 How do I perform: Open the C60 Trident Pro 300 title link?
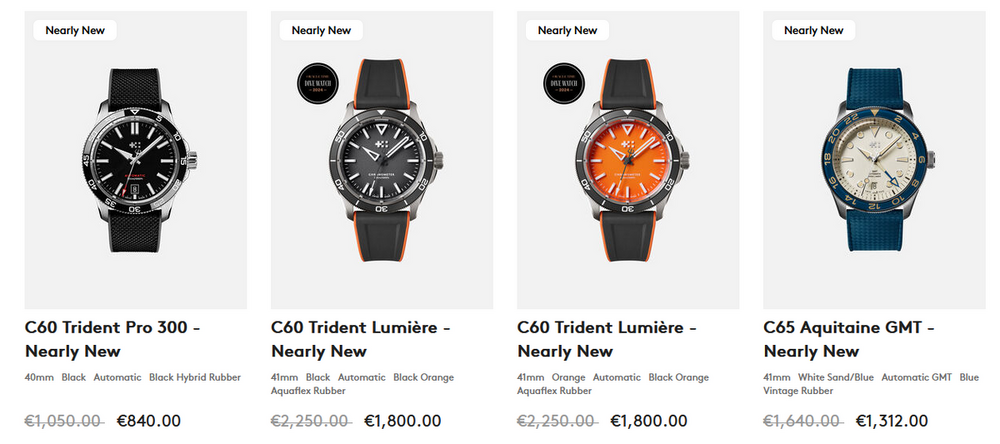click(x=113, y=339)
